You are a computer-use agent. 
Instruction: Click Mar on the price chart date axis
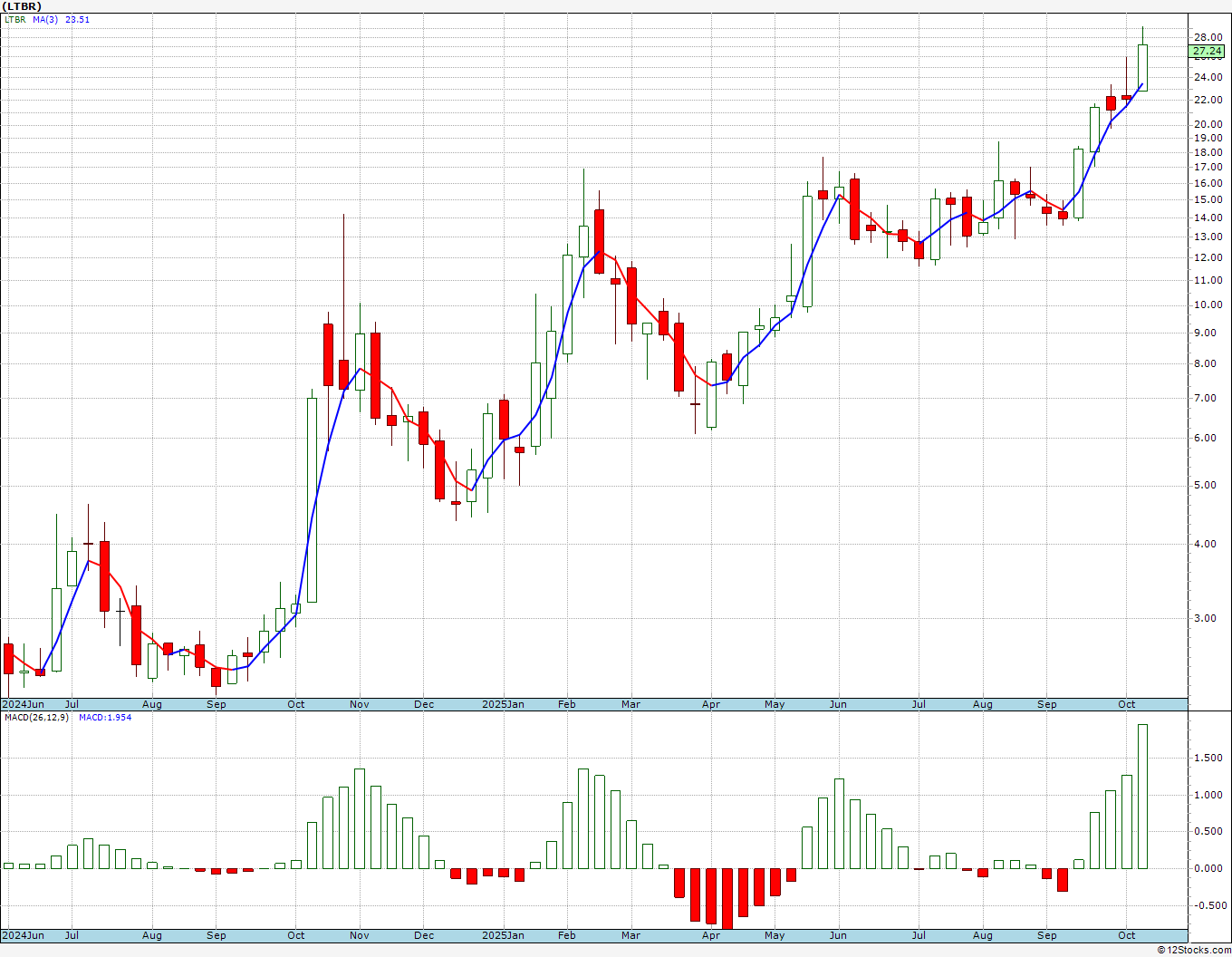tap(630, 704)
